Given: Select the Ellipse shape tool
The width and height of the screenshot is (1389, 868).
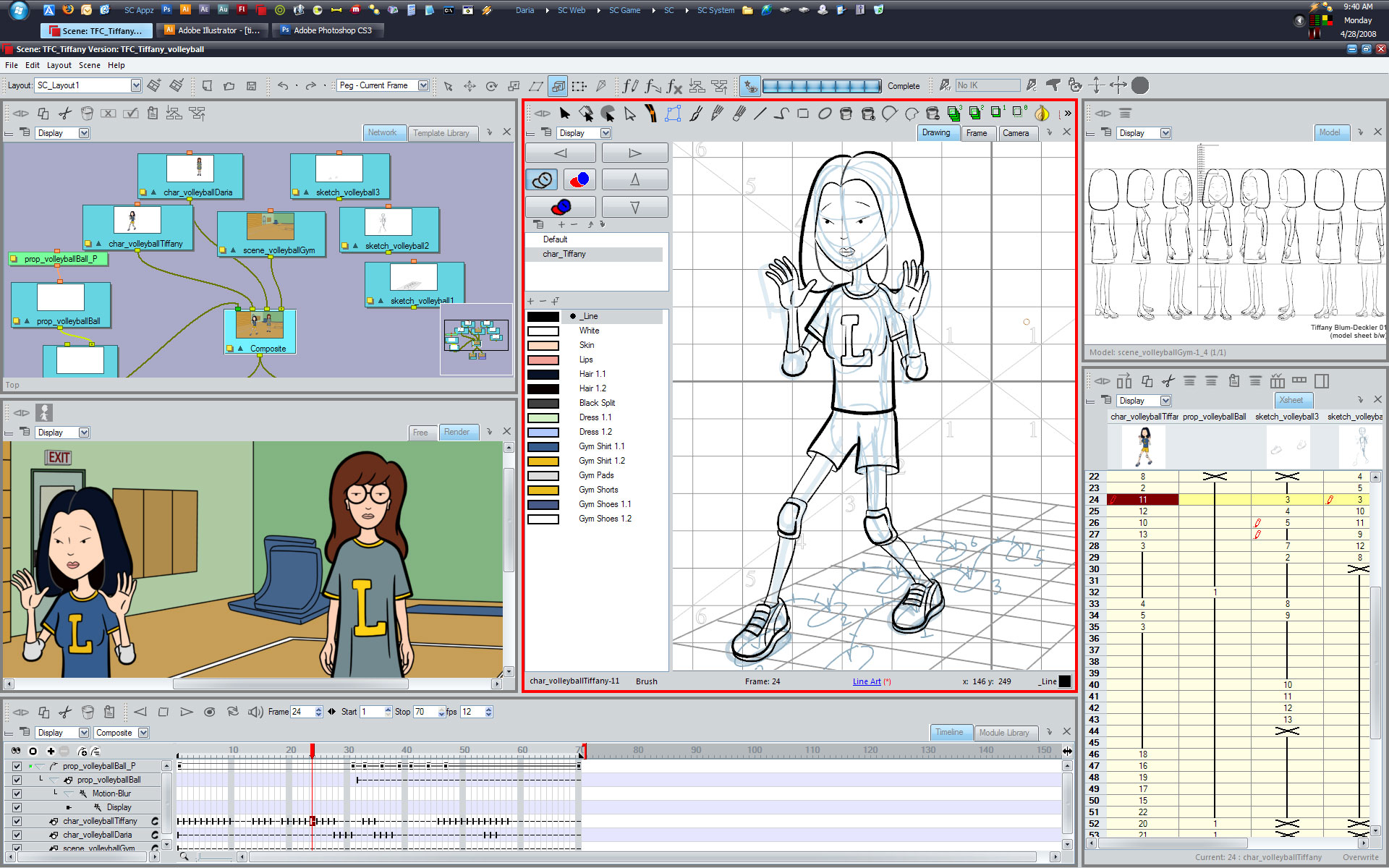Looking at the screenshot, I should [x=825, y=114].
